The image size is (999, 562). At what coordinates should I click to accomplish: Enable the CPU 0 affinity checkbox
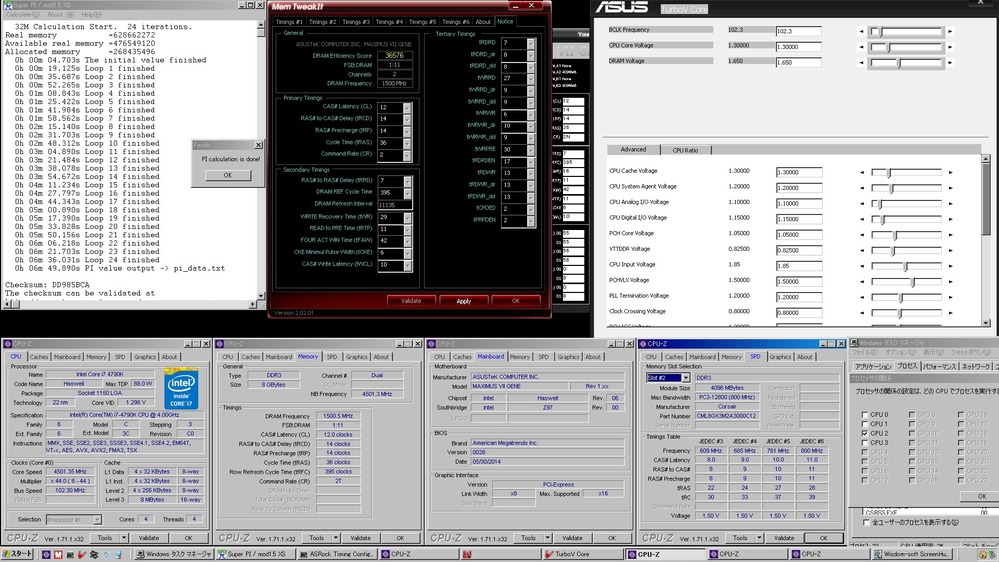coord(865,415)
